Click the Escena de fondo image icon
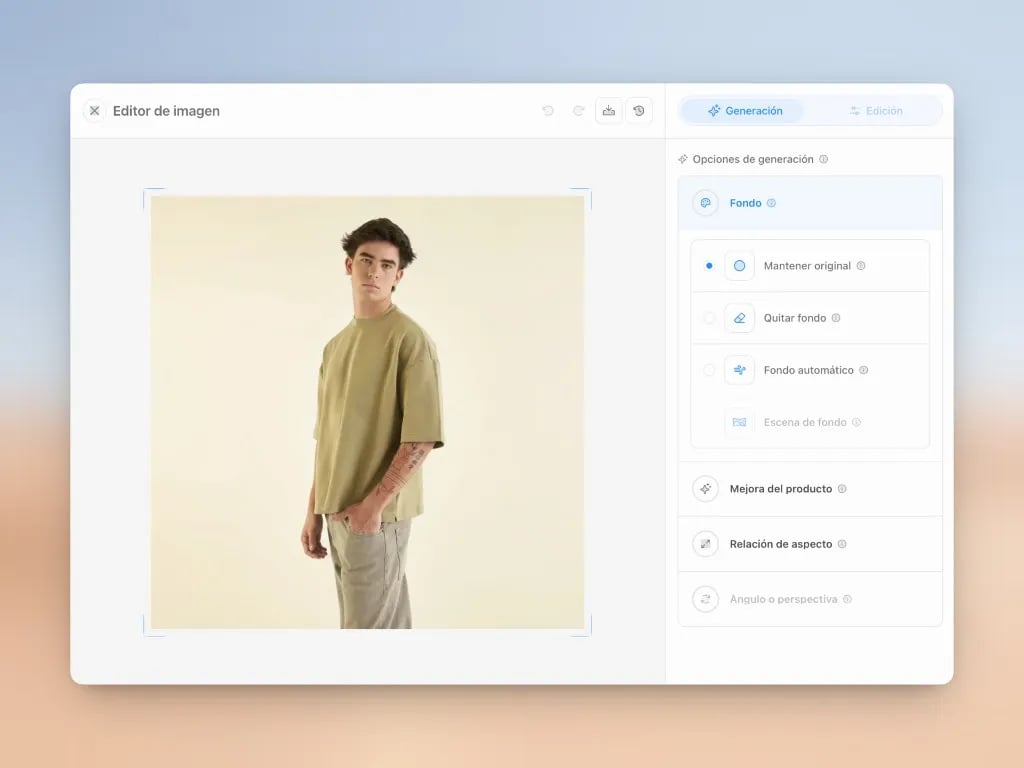 [x=739, y=423]
